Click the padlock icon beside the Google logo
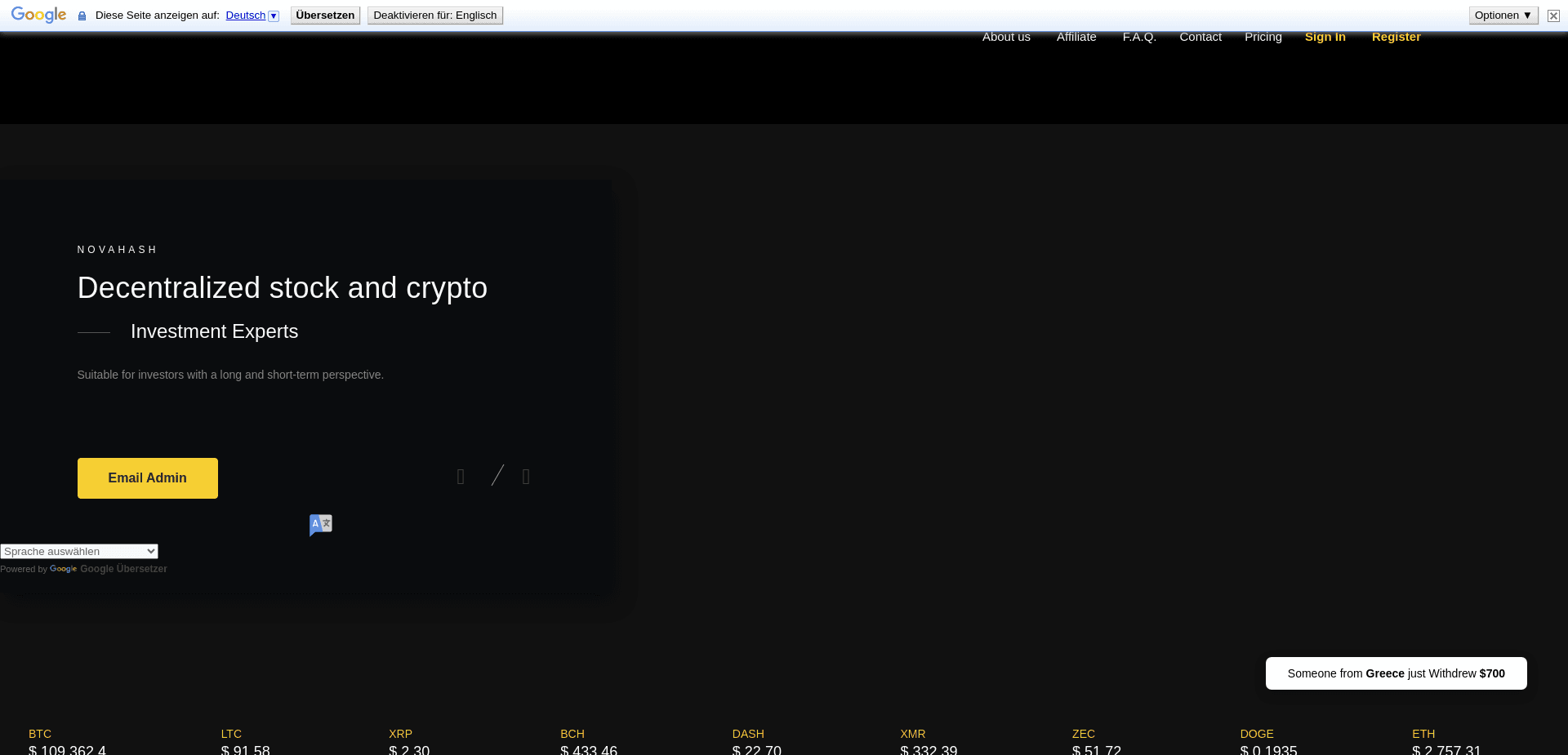 [x=81, y=15]
